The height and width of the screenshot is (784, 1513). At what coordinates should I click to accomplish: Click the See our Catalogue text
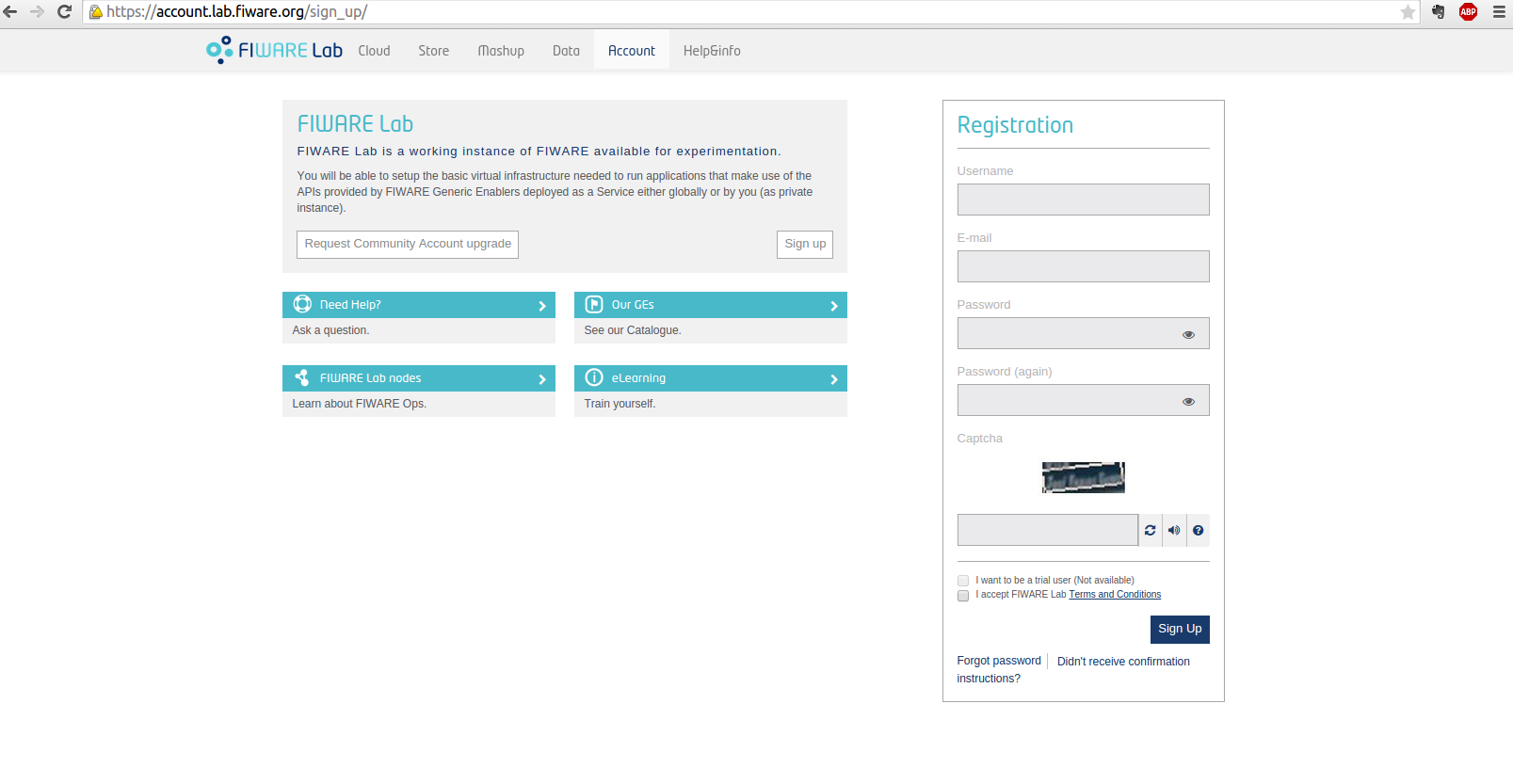tap(633, 330)
